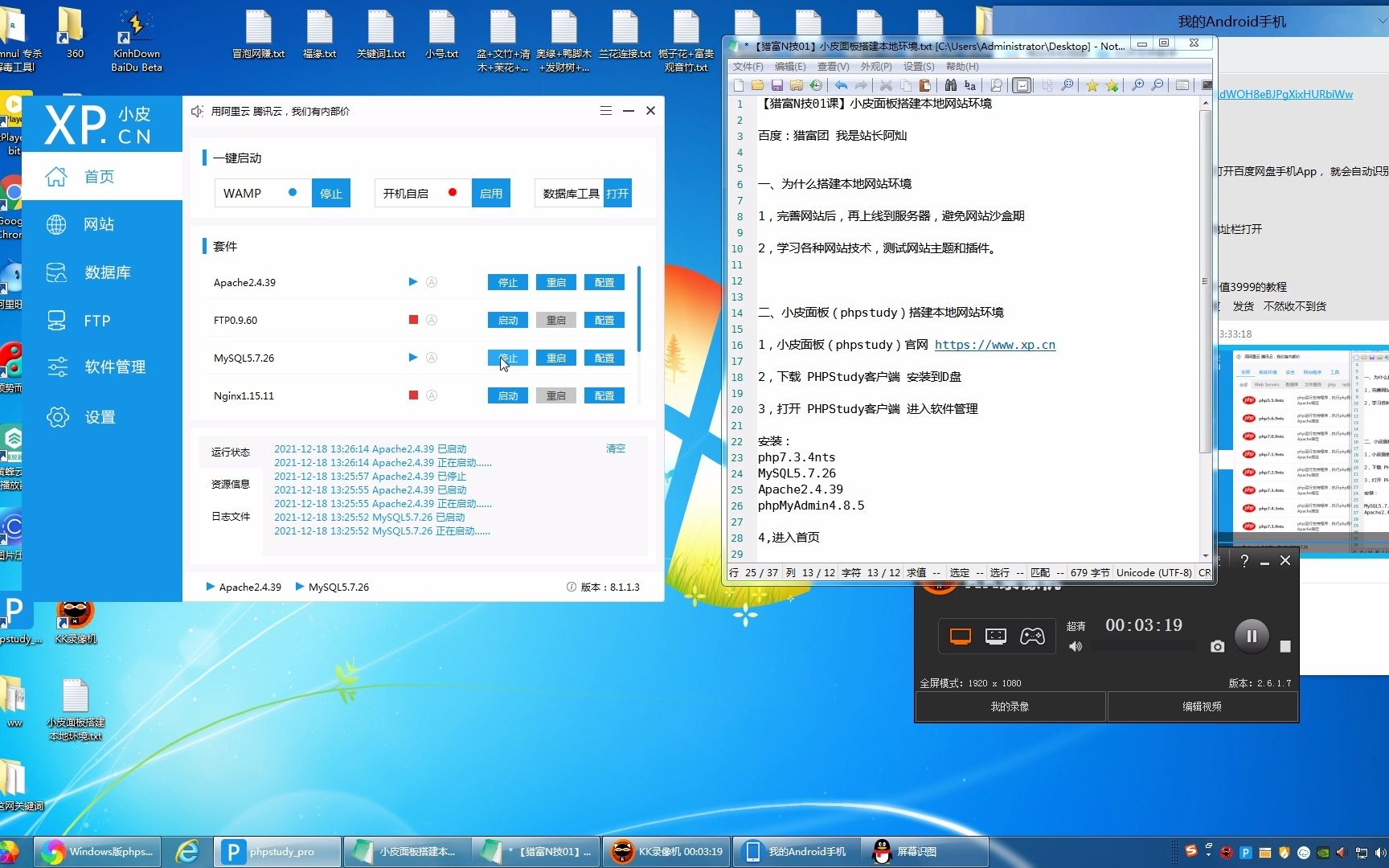
Task: Click the WAMP 停止 button
Action: coord(331,193)
